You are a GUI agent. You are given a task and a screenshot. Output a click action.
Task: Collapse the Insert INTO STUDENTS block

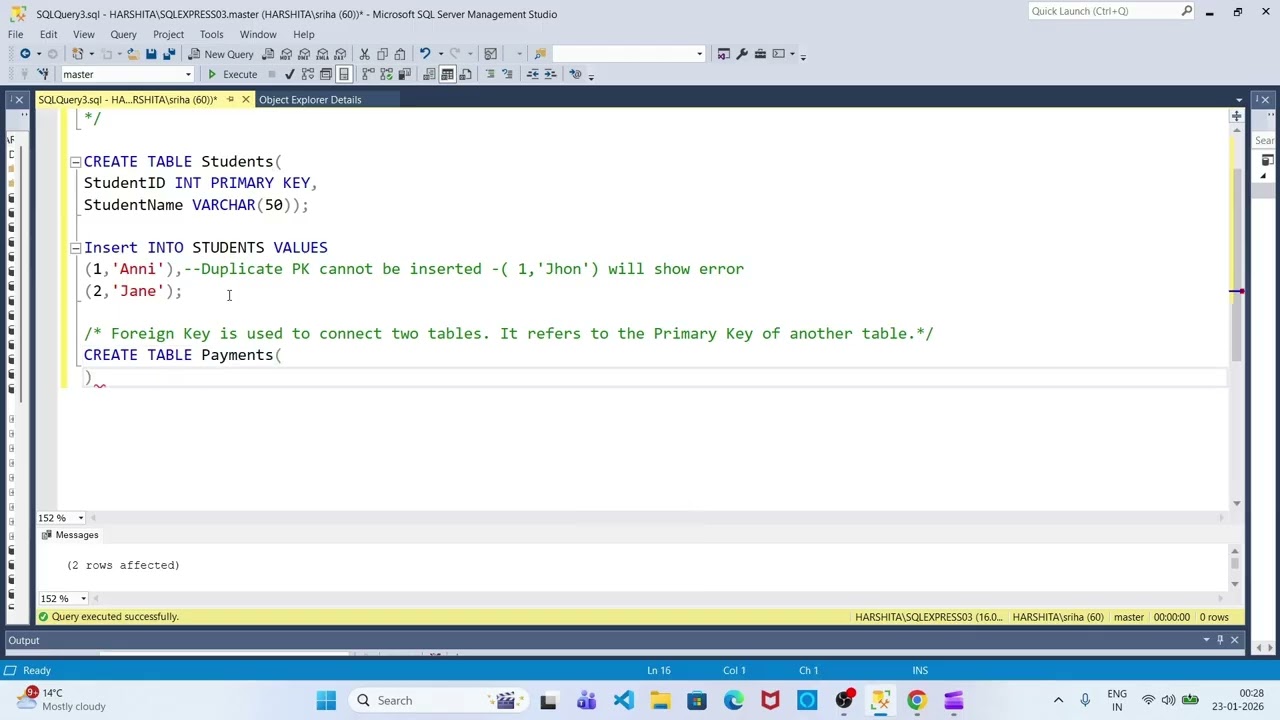75,248
